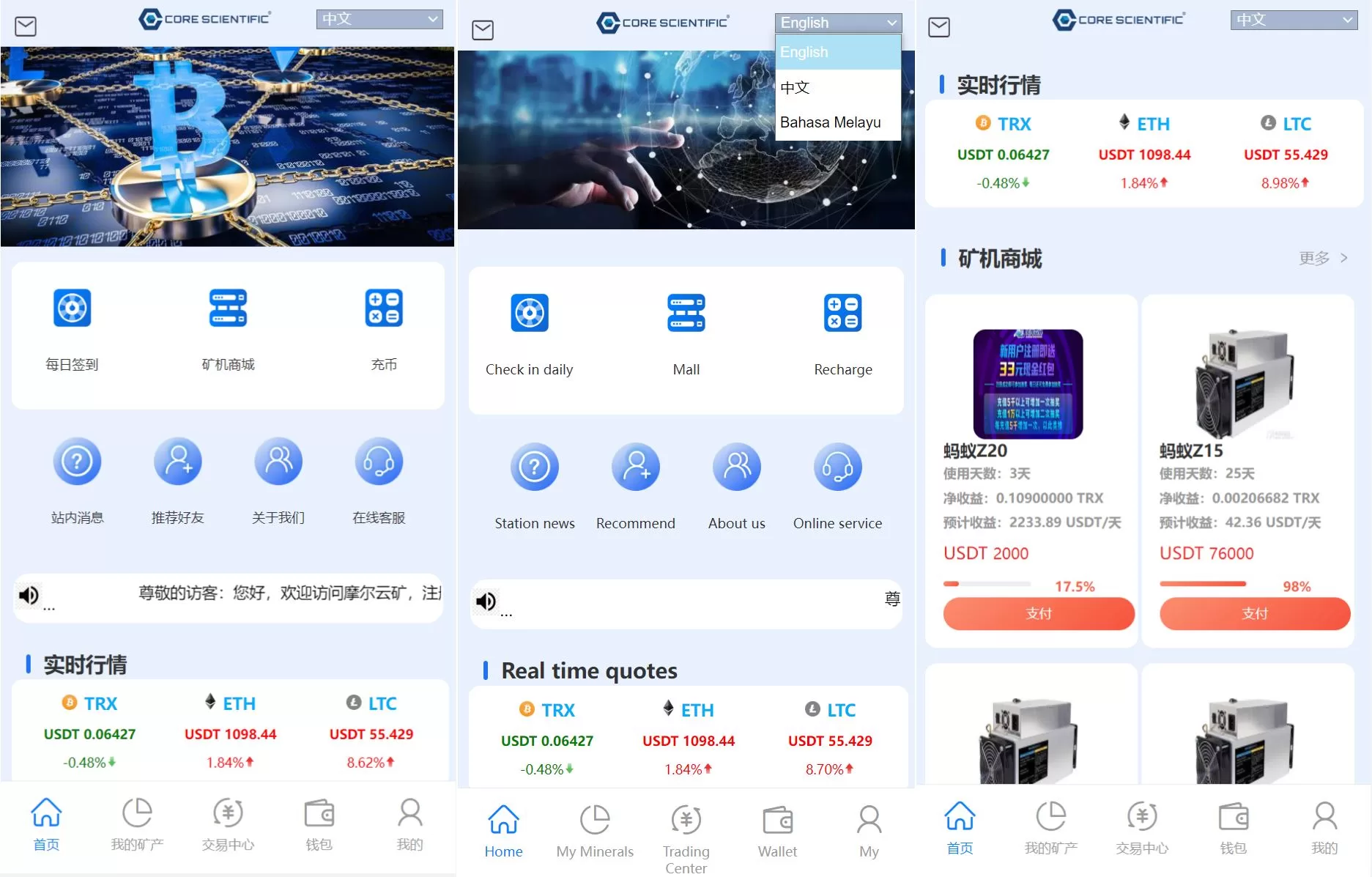
Task: Click the Recommend friend icon
Action: click(635, 467)
